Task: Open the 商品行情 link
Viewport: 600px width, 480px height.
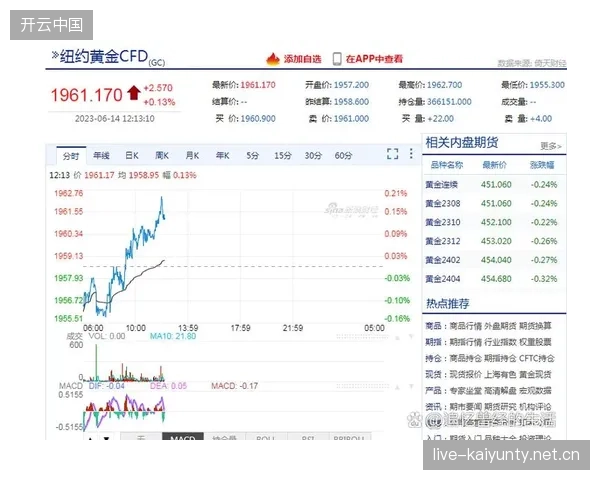Action: (465, 326)
